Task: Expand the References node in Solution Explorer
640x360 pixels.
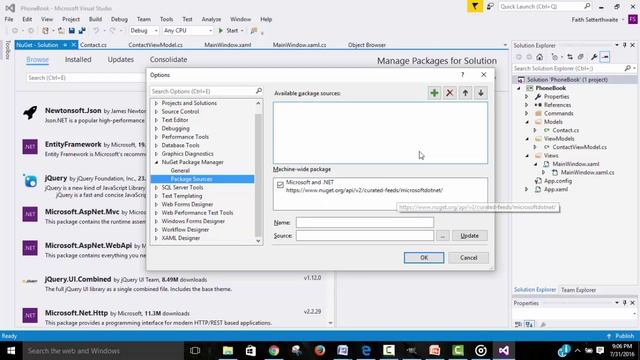Action: 527,105
